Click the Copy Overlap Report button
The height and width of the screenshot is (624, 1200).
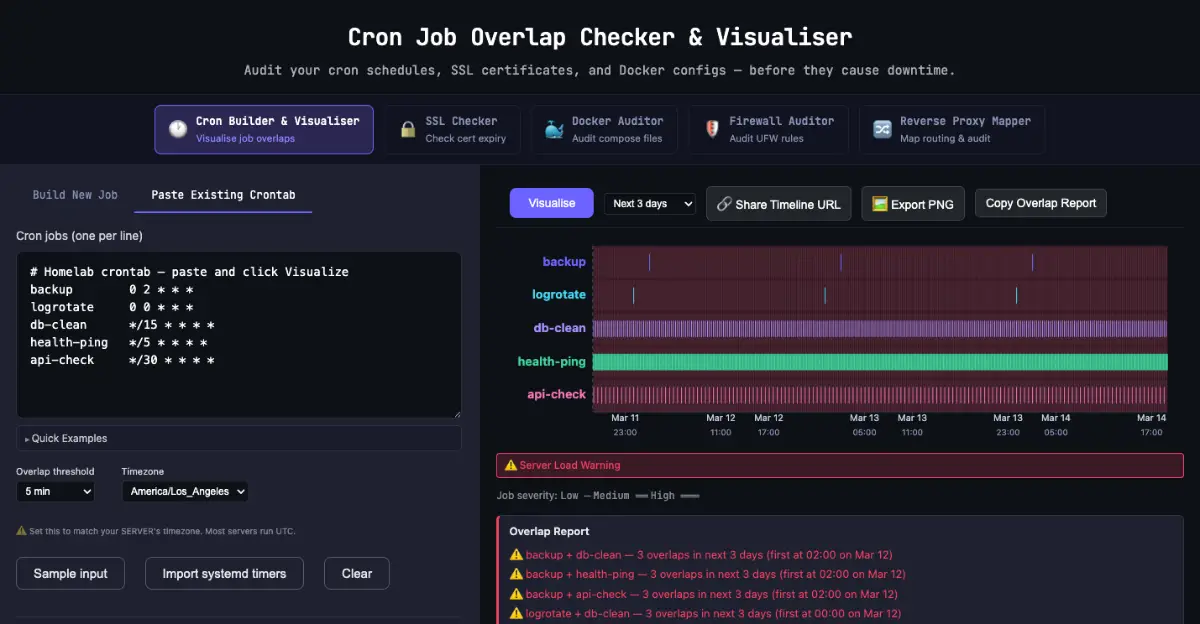[x=1041, y=203]
